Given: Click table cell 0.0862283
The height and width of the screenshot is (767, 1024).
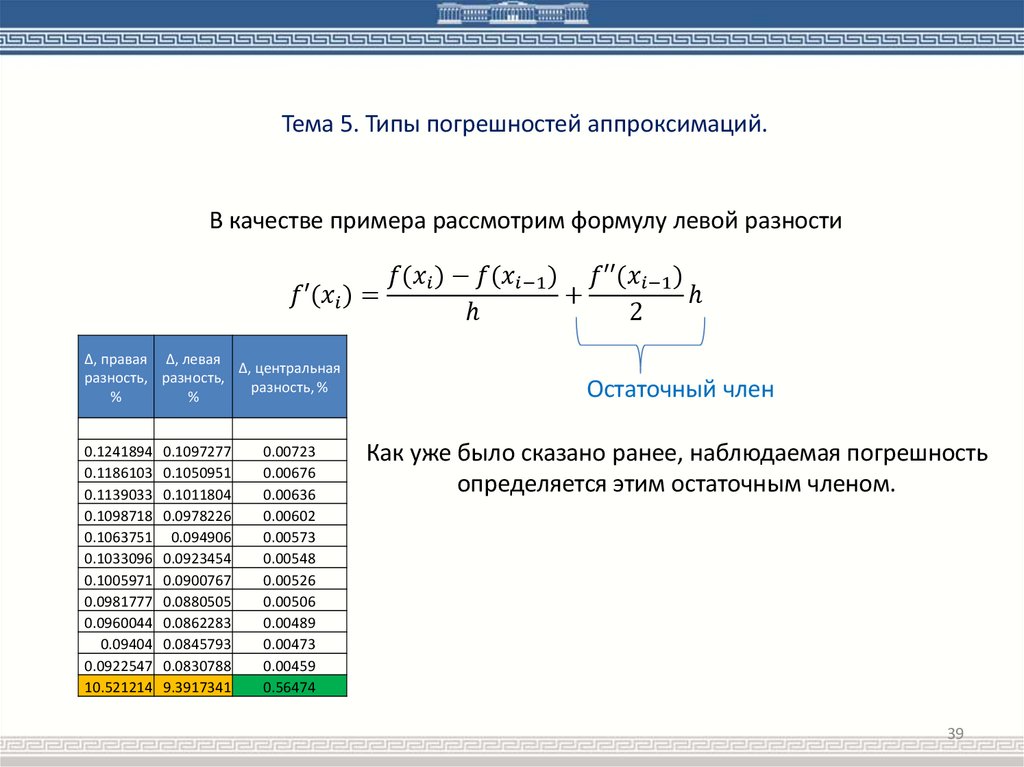Looking at the screenshot, I should (193, 623).
